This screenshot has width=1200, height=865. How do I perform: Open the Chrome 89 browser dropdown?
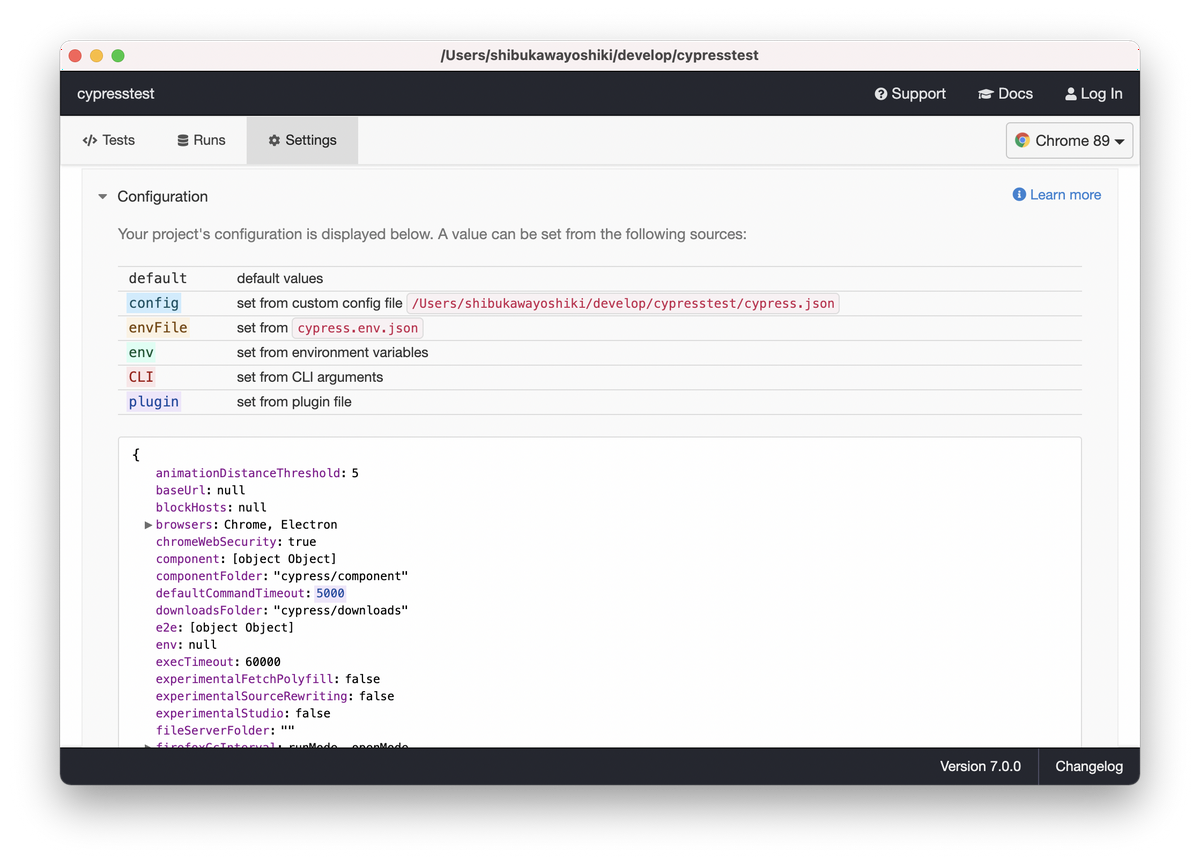tap(1069, 141)
